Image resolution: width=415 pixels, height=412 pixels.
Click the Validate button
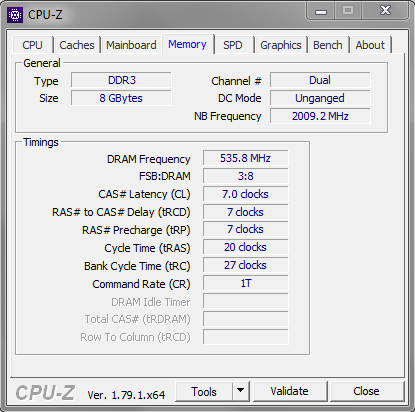click(289, 391)
